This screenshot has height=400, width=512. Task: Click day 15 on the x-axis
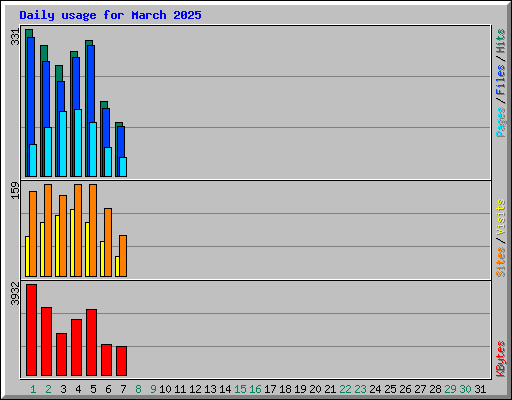[x=240, y=389]
